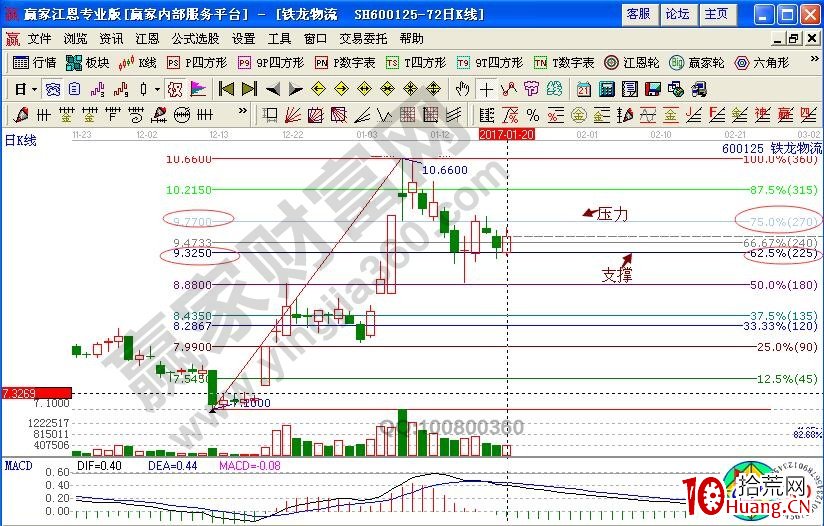
Task: Open the P数字表 tool
Action: coord(345,63)
